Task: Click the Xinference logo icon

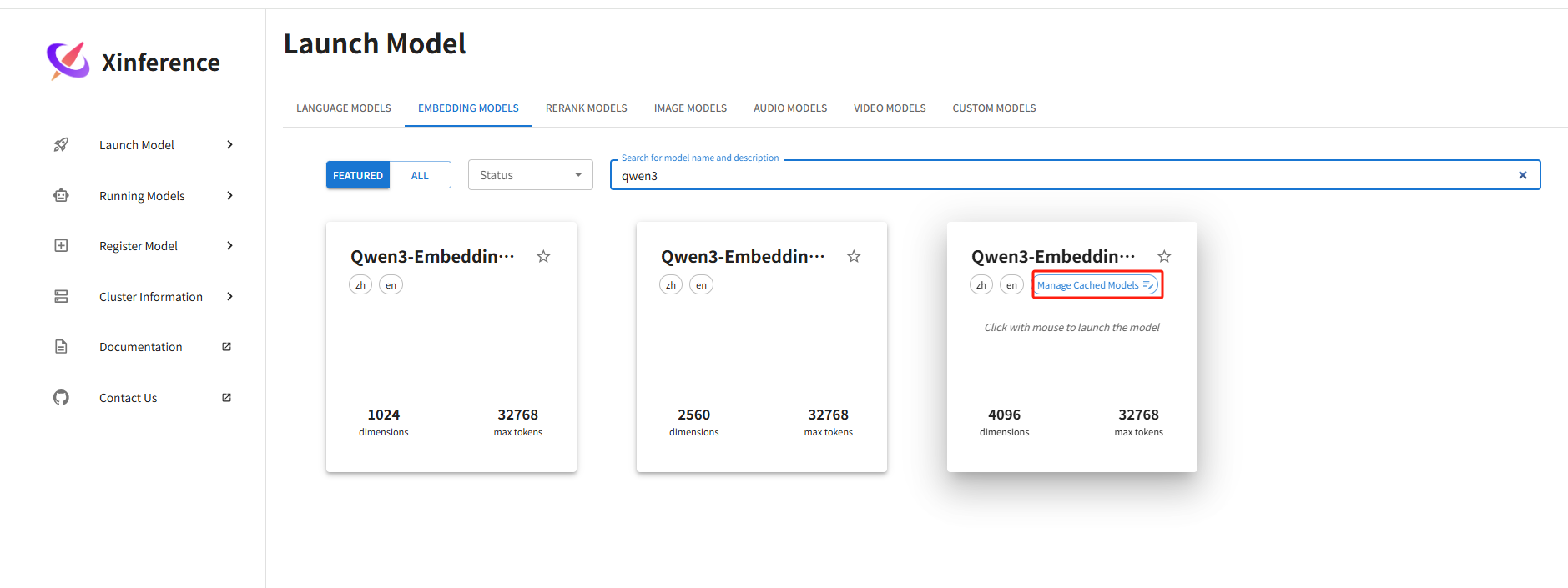Action: coord(68,61)
